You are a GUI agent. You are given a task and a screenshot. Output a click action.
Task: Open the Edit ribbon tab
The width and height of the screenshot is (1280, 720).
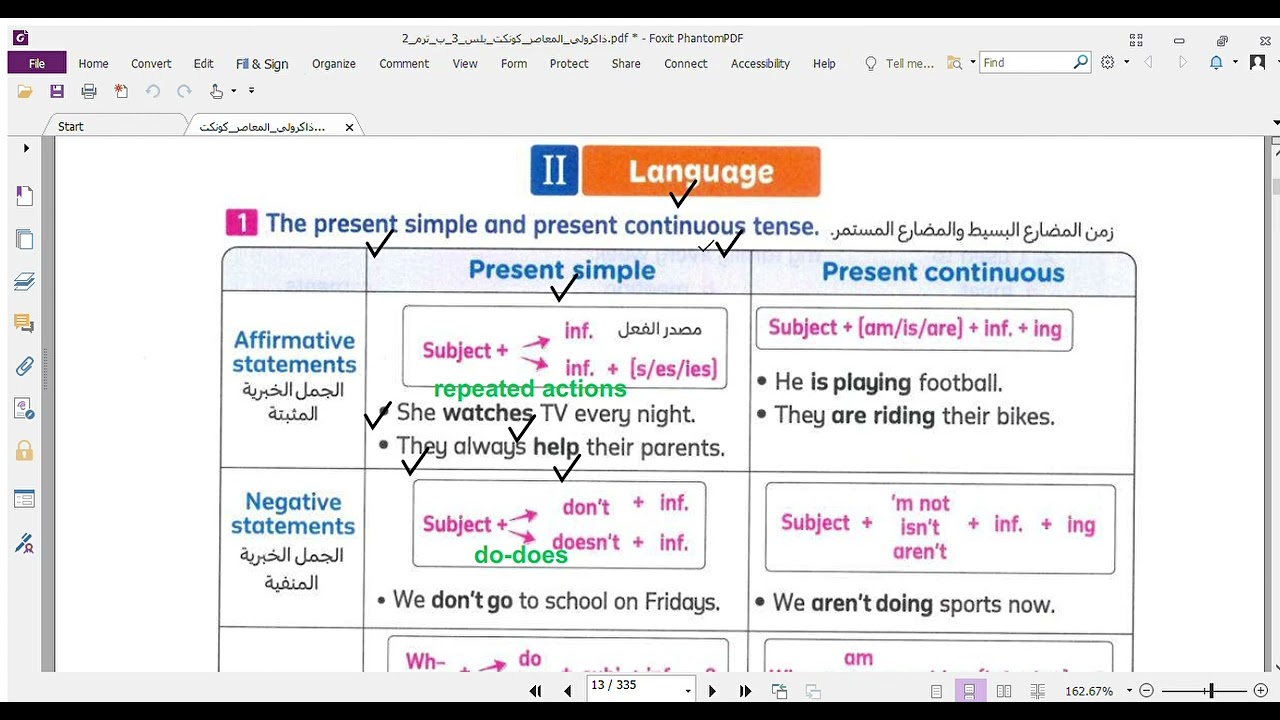click(x=204, y=63)
